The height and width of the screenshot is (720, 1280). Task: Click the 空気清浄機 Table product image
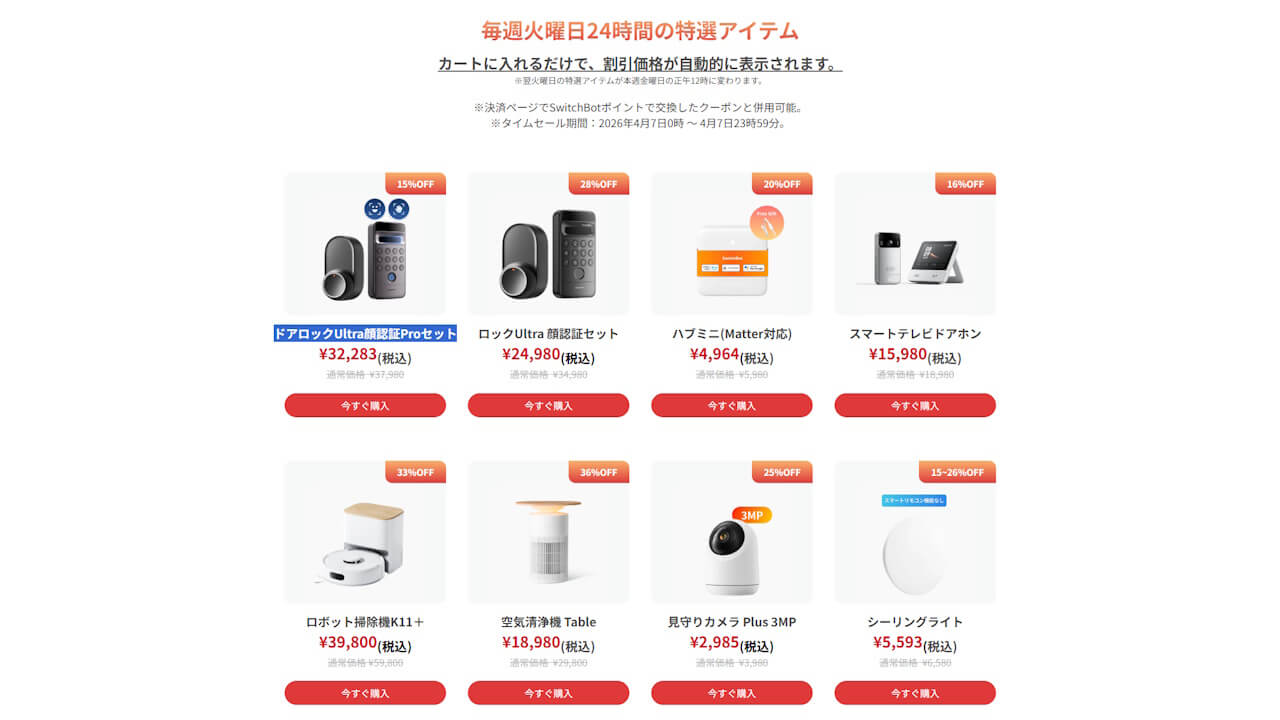(x=548, y=532)
